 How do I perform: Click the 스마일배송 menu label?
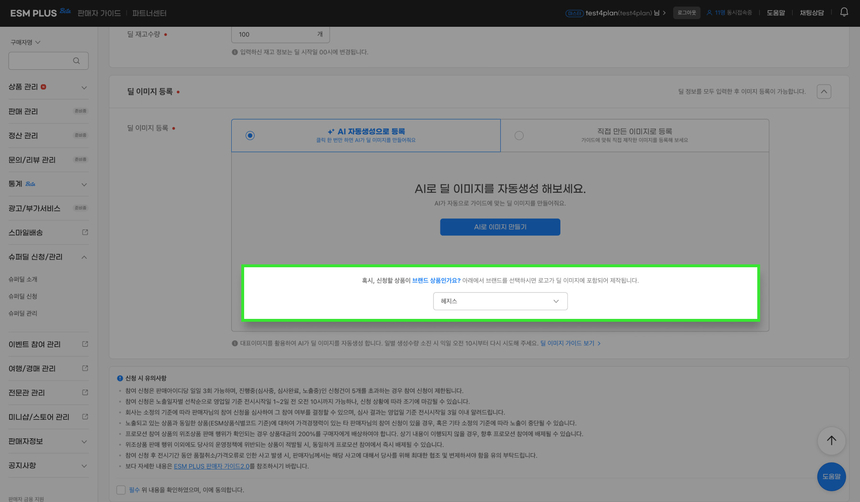point(25,233)
